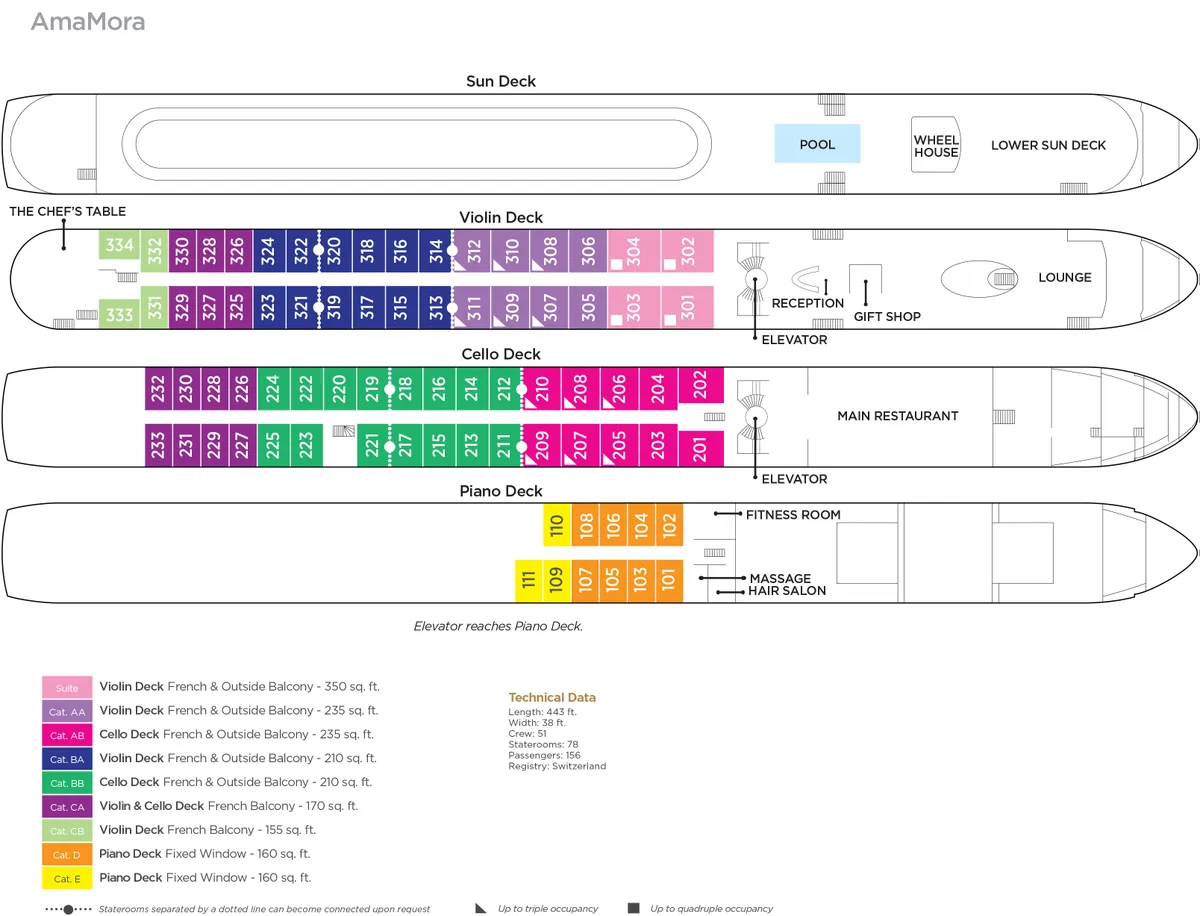Viewport: 1200px width, 916px height.
Task: Select cabin 310 with triple occupancy
Action: click(x=511, y=249)
